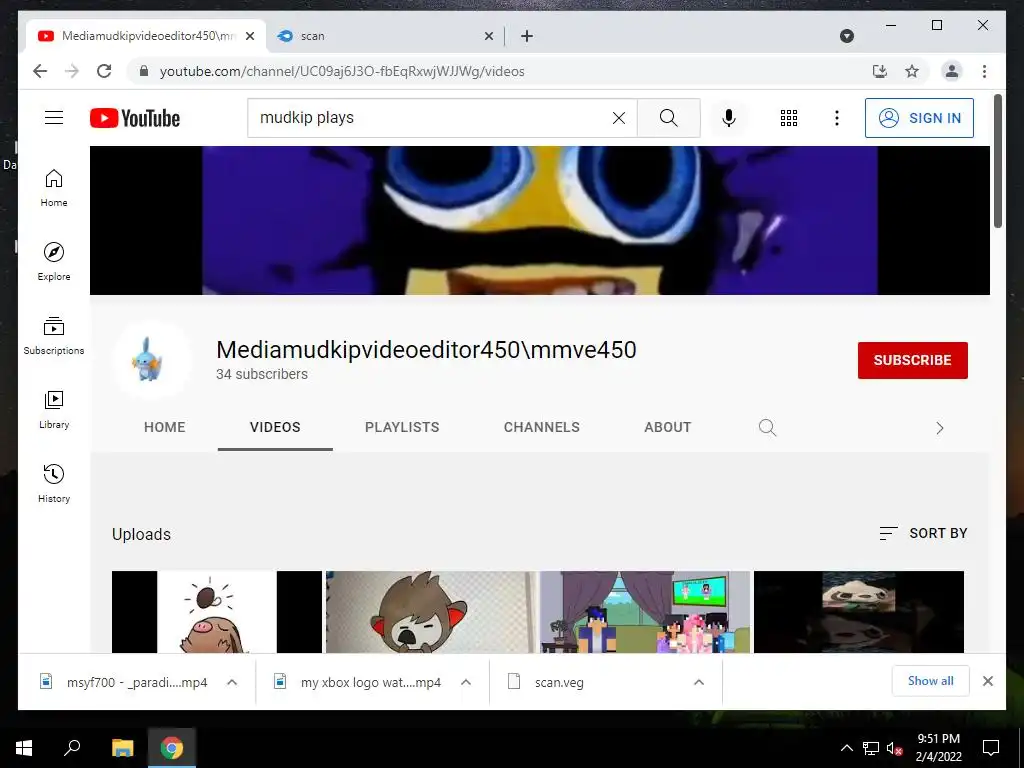Open File Explorer from the taskbar

pyautogui.click(x=122, y=748)
